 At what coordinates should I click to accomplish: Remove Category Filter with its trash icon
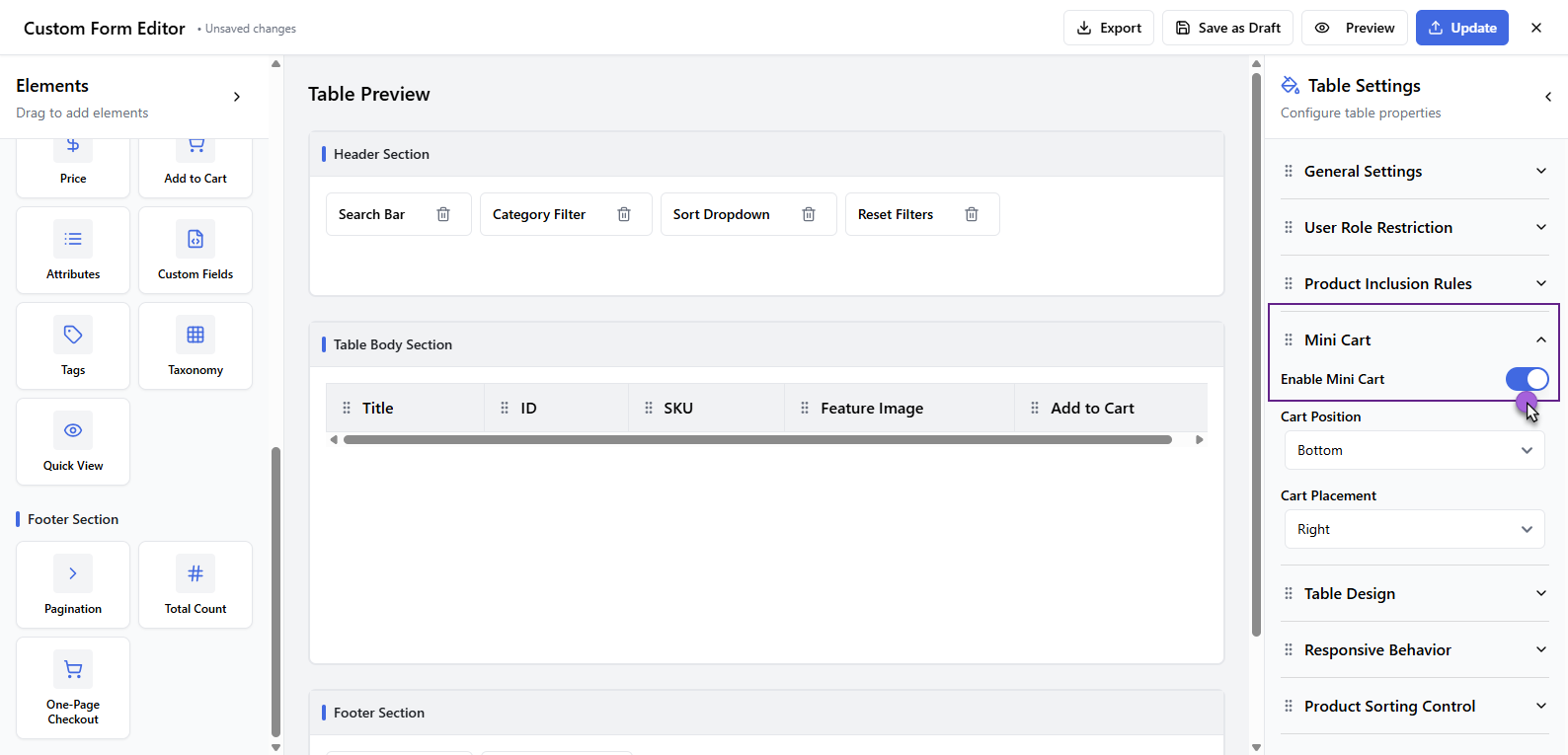point(624,214)
